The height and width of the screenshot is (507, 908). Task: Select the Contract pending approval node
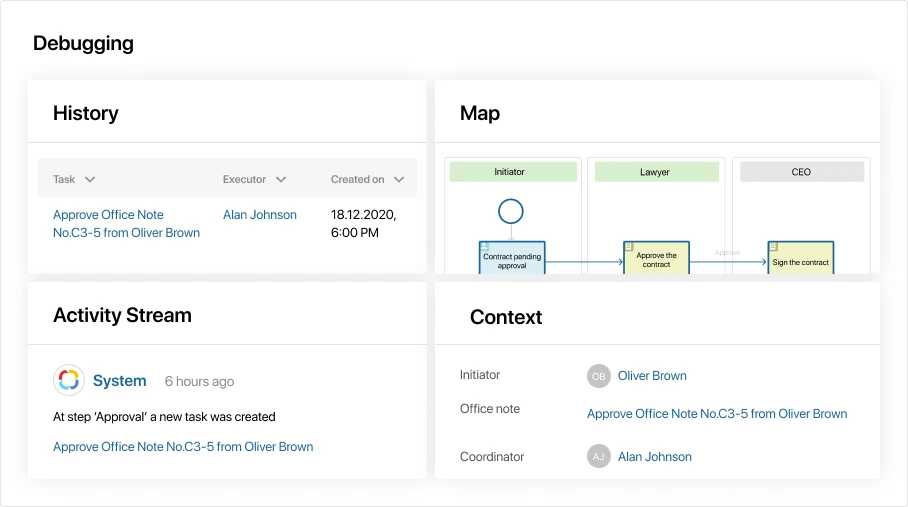[511, 259]
